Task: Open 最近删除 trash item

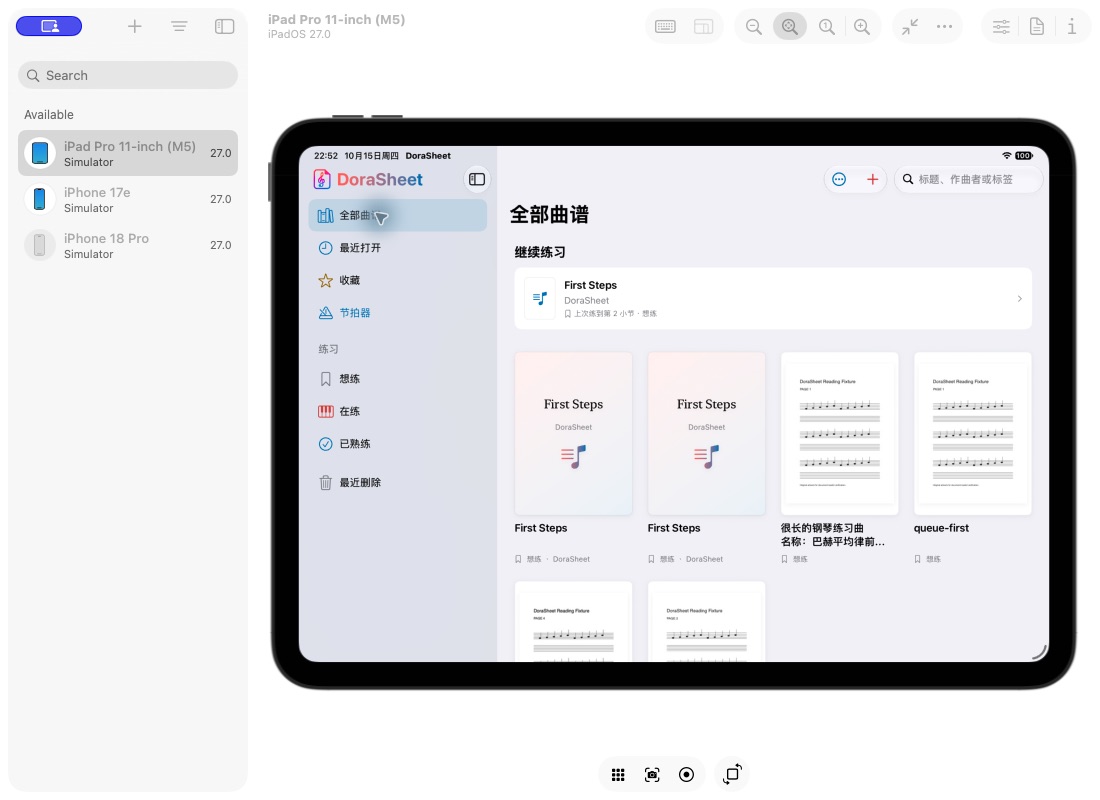Action: click(398, 482)
